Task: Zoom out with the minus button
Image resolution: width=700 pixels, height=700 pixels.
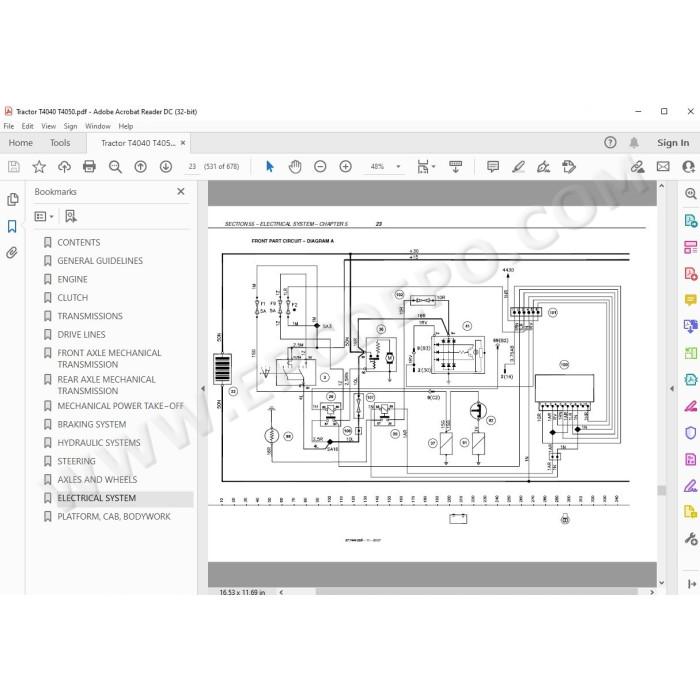Action: 320,167
